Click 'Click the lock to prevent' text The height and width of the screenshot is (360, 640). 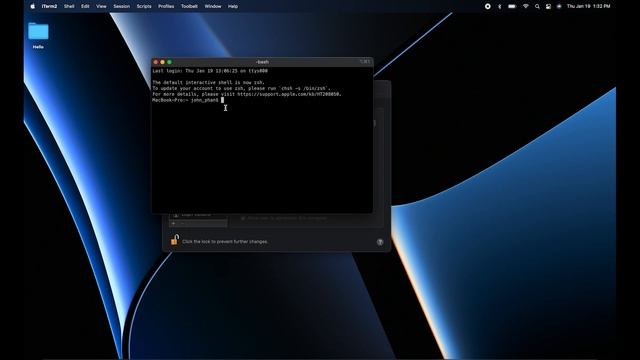(x=225, y=242)
